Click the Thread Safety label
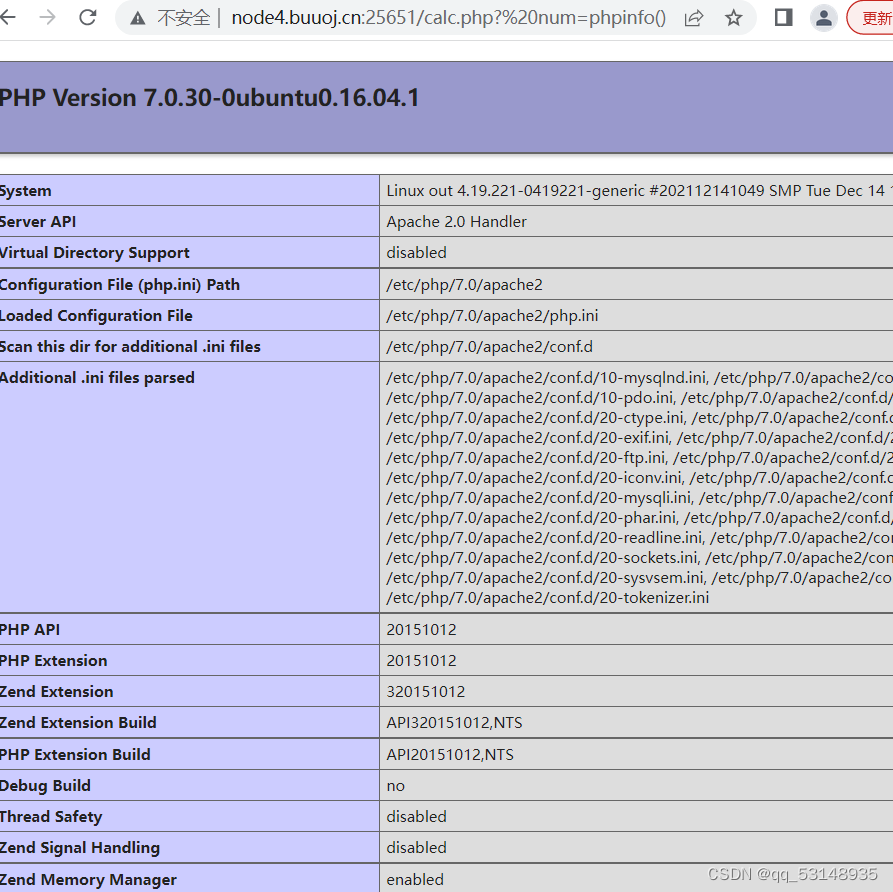The image size is (893, 892). 51,817
